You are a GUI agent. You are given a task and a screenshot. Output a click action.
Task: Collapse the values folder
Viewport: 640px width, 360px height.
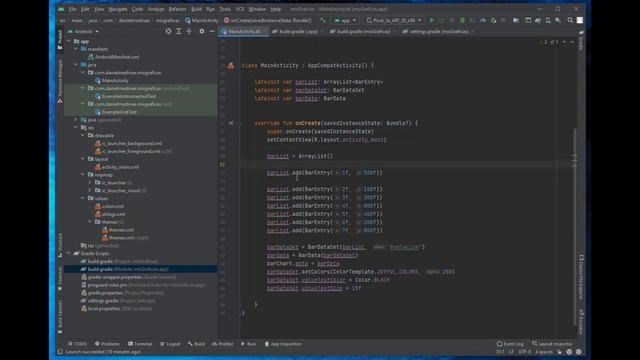pyautogui.click(x=83, y=198)
